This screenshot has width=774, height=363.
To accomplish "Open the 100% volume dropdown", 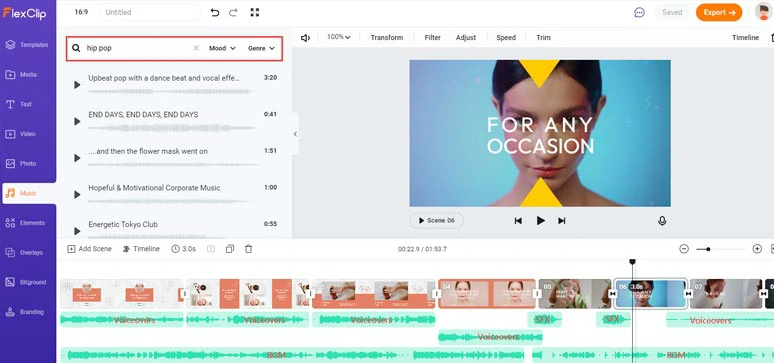I will [x=339, y=37].
